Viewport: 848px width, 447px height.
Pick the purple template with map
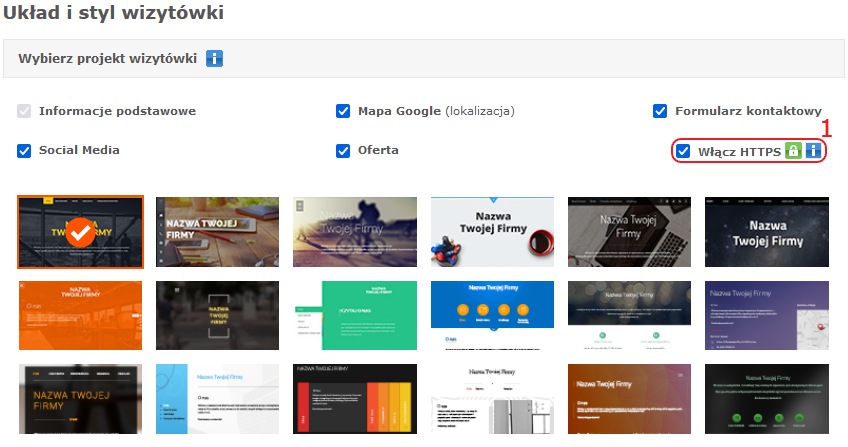(x=767, y=315)
